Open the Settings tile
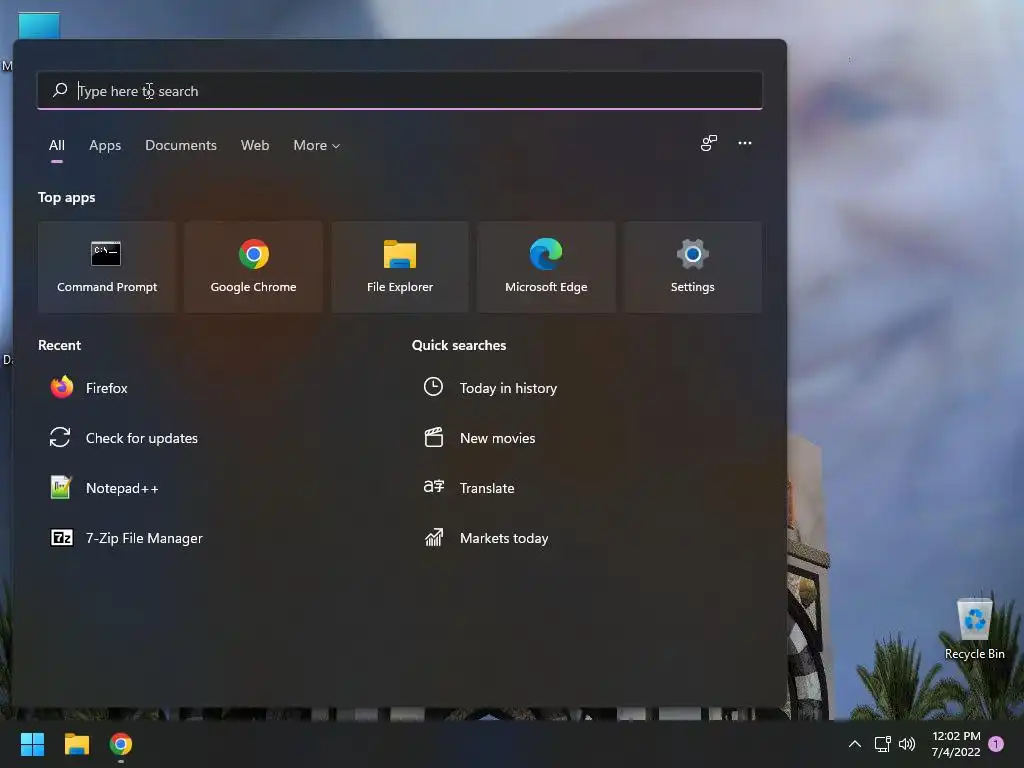Viewport: 1024px width, 768px height. coord(692,266)
